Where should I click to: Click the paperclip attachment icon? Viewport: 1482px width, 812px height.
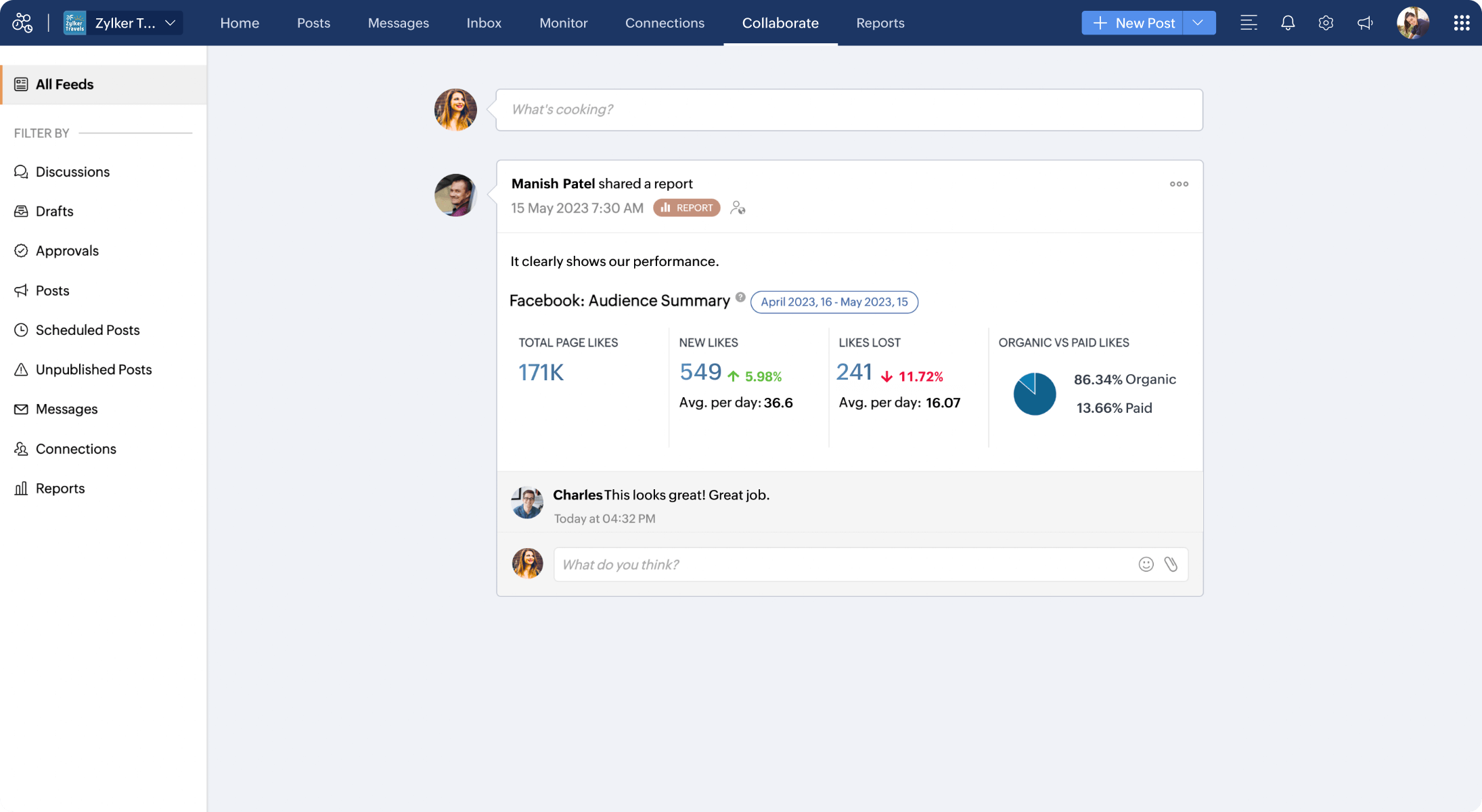(1171, 564)
